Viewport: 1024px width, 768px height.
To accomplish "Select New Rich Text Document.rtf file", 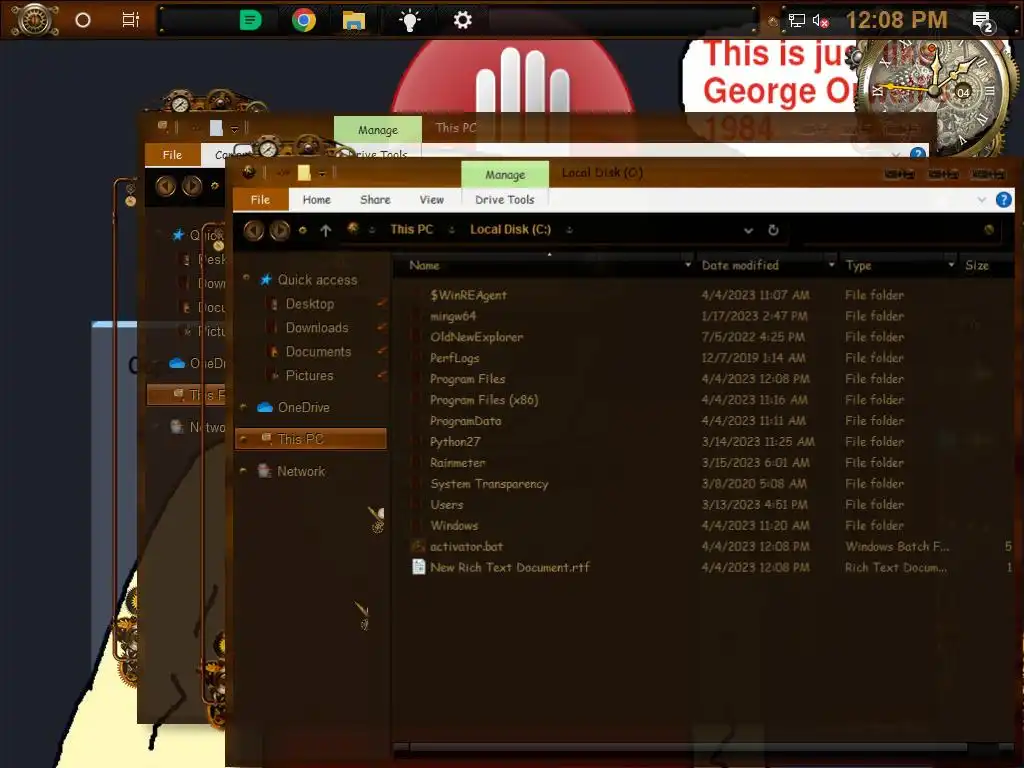I will pos(509,568).
